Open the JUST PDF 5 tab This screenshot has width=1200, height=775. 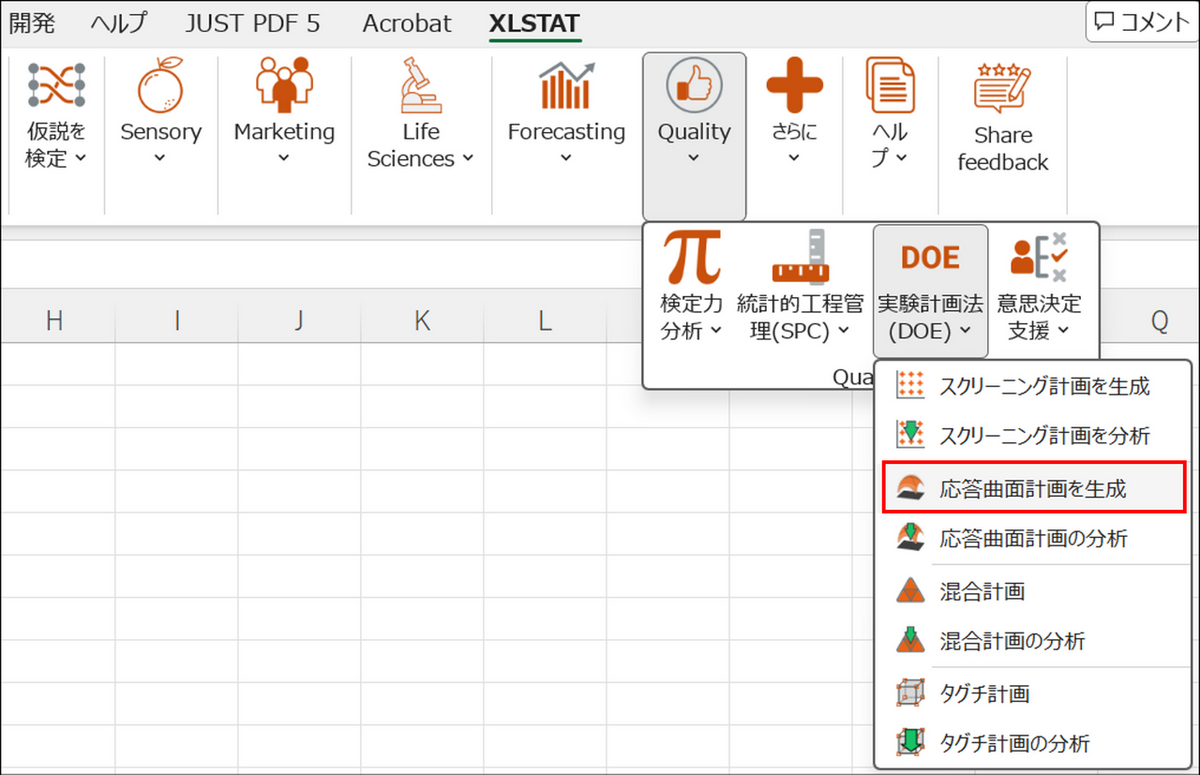(x=252, y=23)
